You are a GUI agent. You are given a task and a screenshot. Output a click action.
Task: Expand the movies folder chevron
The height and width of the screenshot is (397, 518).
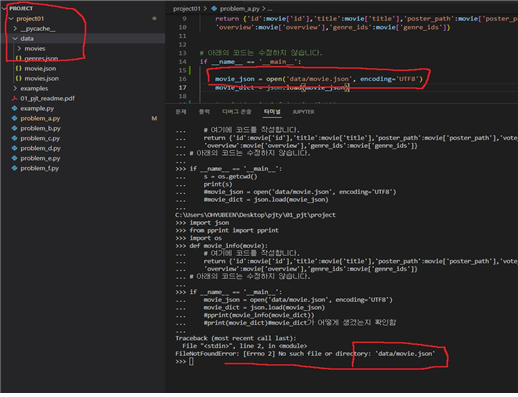19,49
